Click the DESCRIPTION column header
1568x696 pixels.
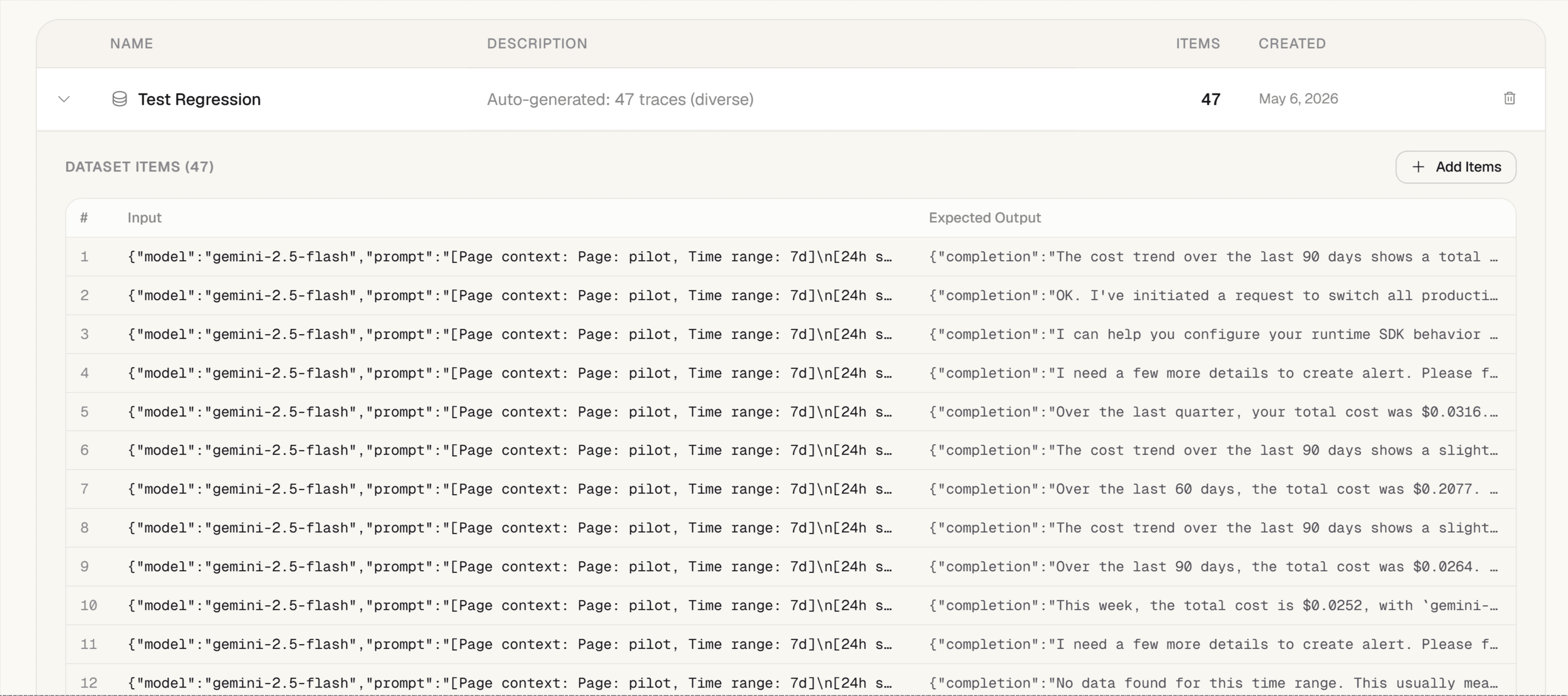coord(537,43)
